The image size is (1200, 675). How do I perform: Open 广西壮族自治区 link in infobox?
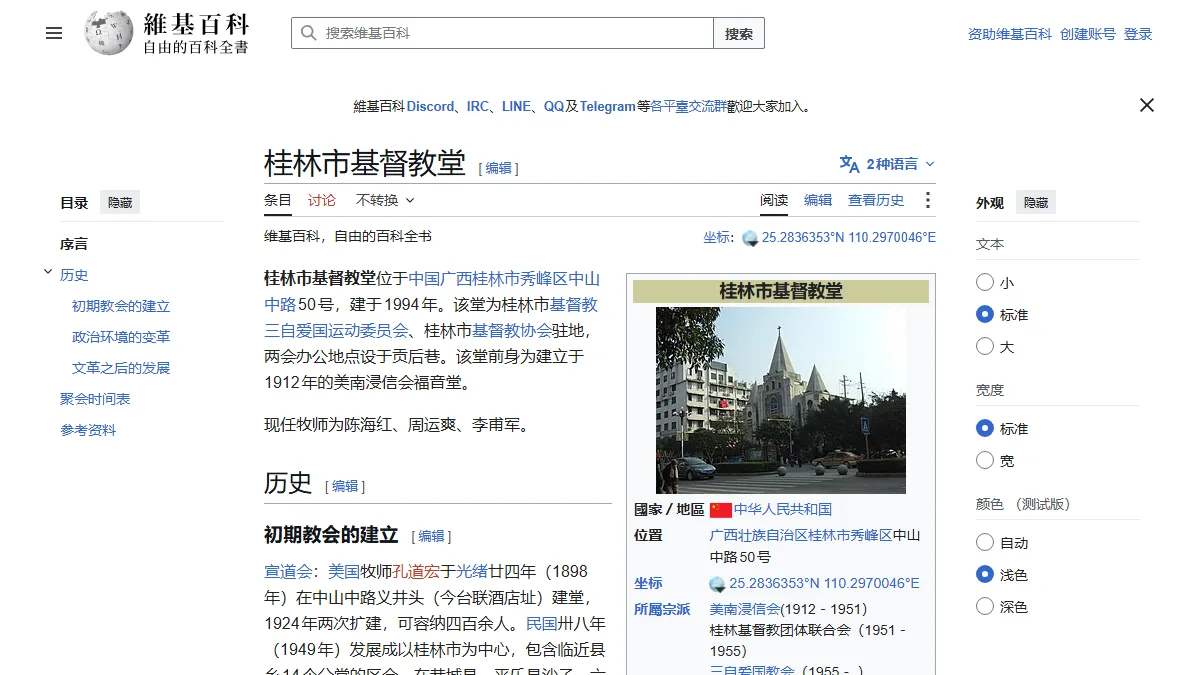pyautogui.click(x=759, y=535)
